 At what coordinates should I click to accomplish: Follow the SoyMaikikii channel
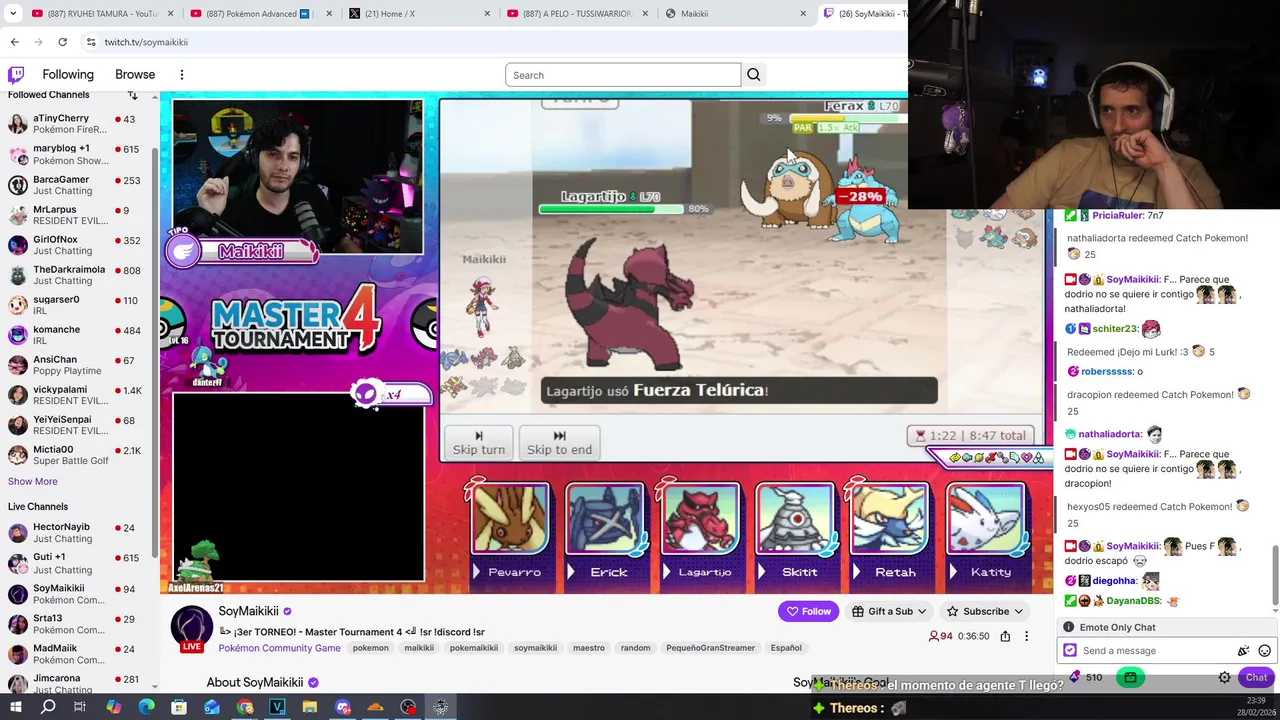pyautogui.click(x=808, y=611)
